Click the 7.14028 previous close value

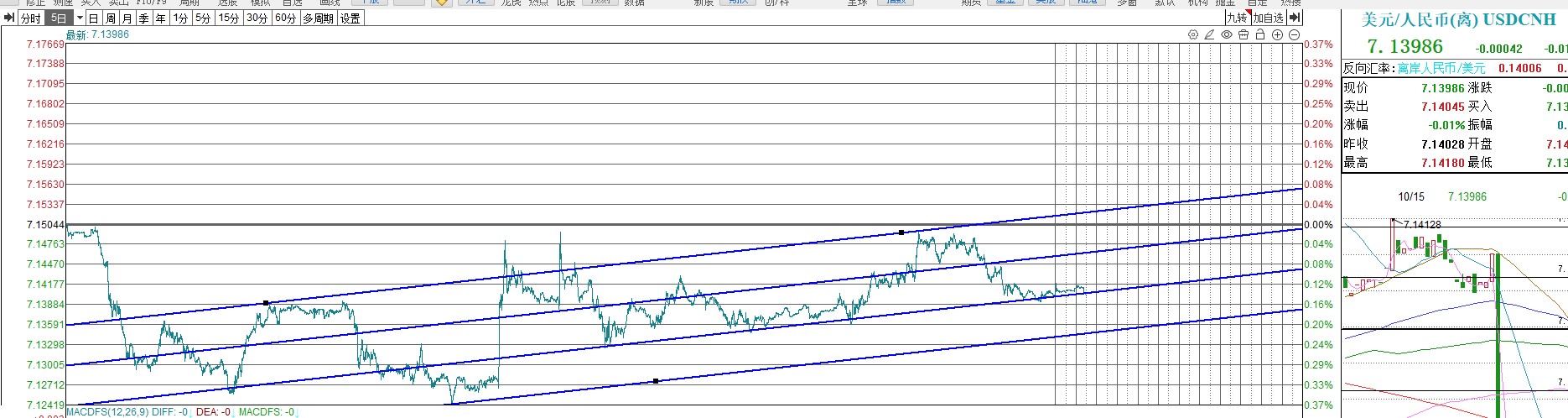click(x=1443, y=144)
